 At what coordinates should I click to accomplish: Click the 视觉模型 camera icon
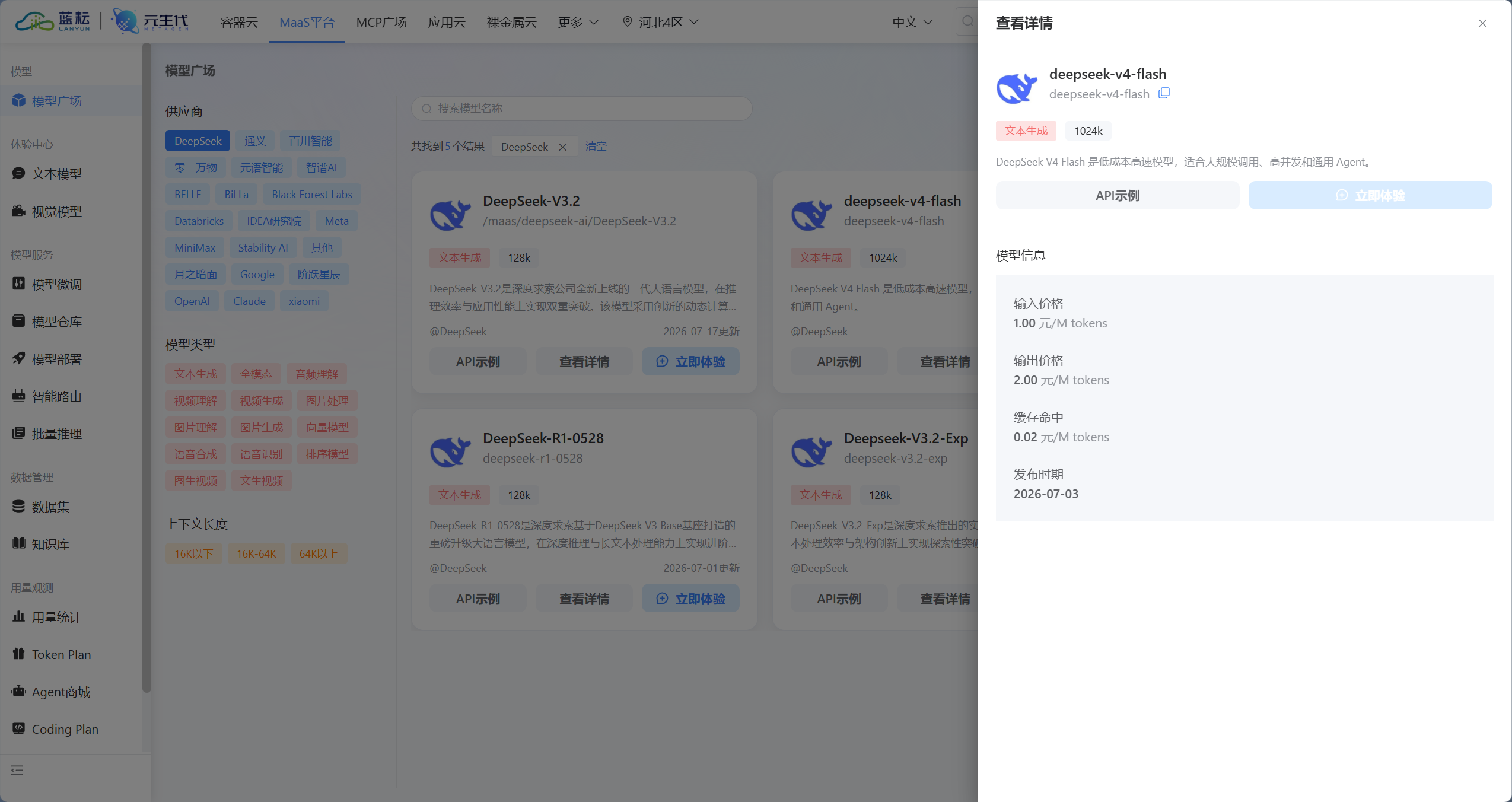click(x=18, y=211)
